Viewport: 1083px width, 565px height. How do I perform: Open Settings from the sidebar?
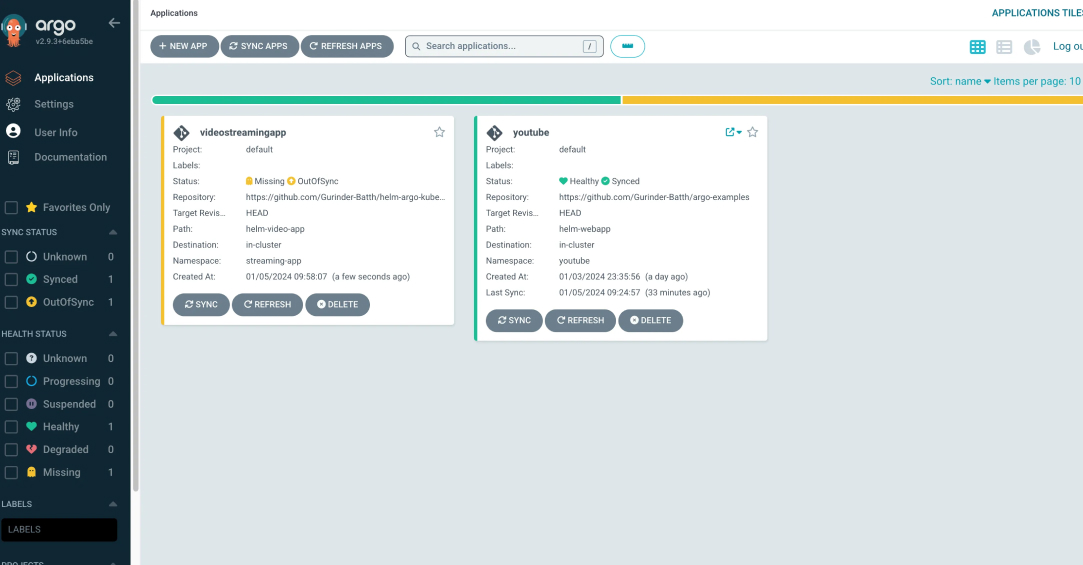pos(54,104)
